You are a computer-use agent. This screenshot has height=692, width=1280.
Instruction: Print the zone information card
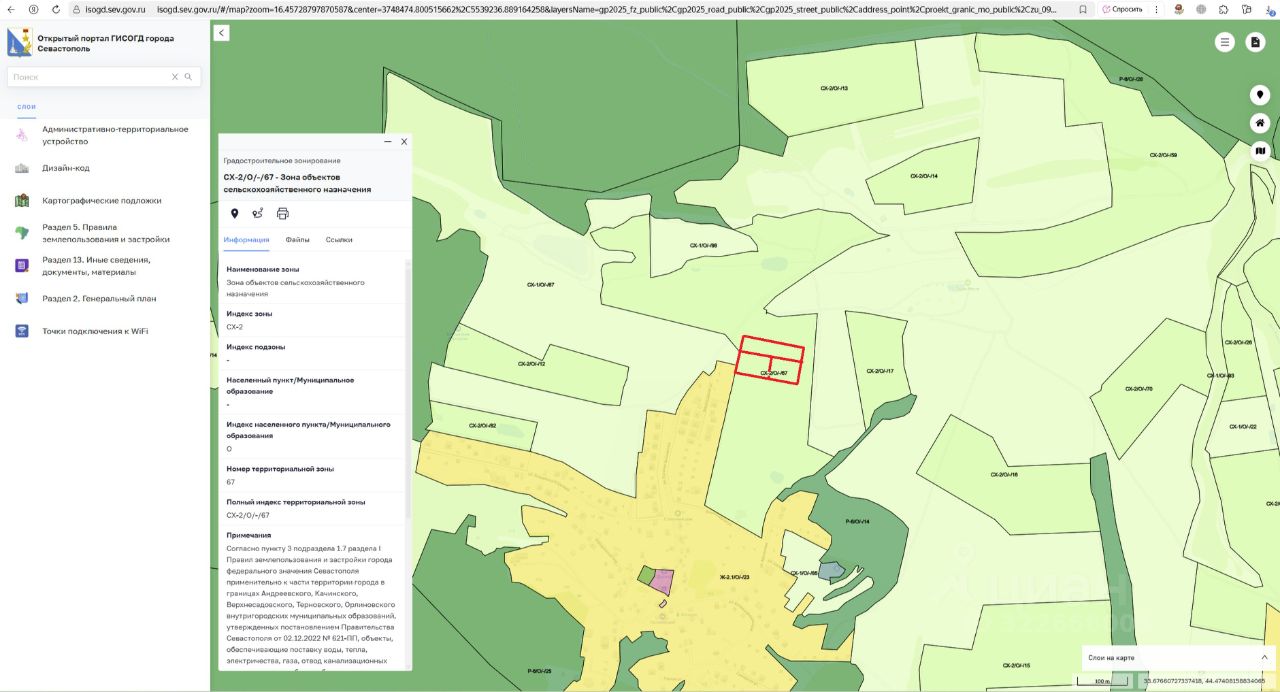pos(283,213)
